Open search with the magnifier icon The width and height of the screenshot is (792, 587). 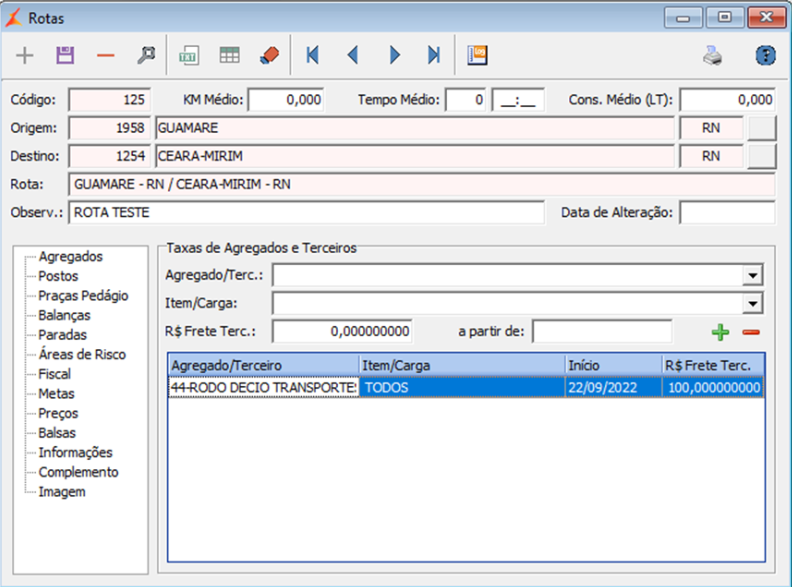pos(146,56)
